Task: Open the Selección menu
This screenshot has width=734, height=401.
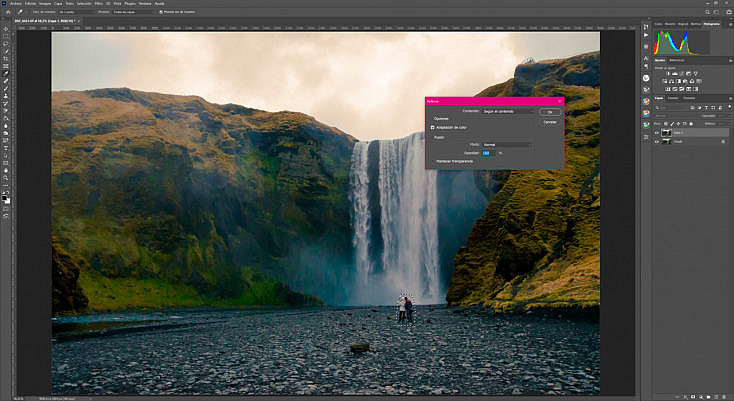Action: coord(84,3)
